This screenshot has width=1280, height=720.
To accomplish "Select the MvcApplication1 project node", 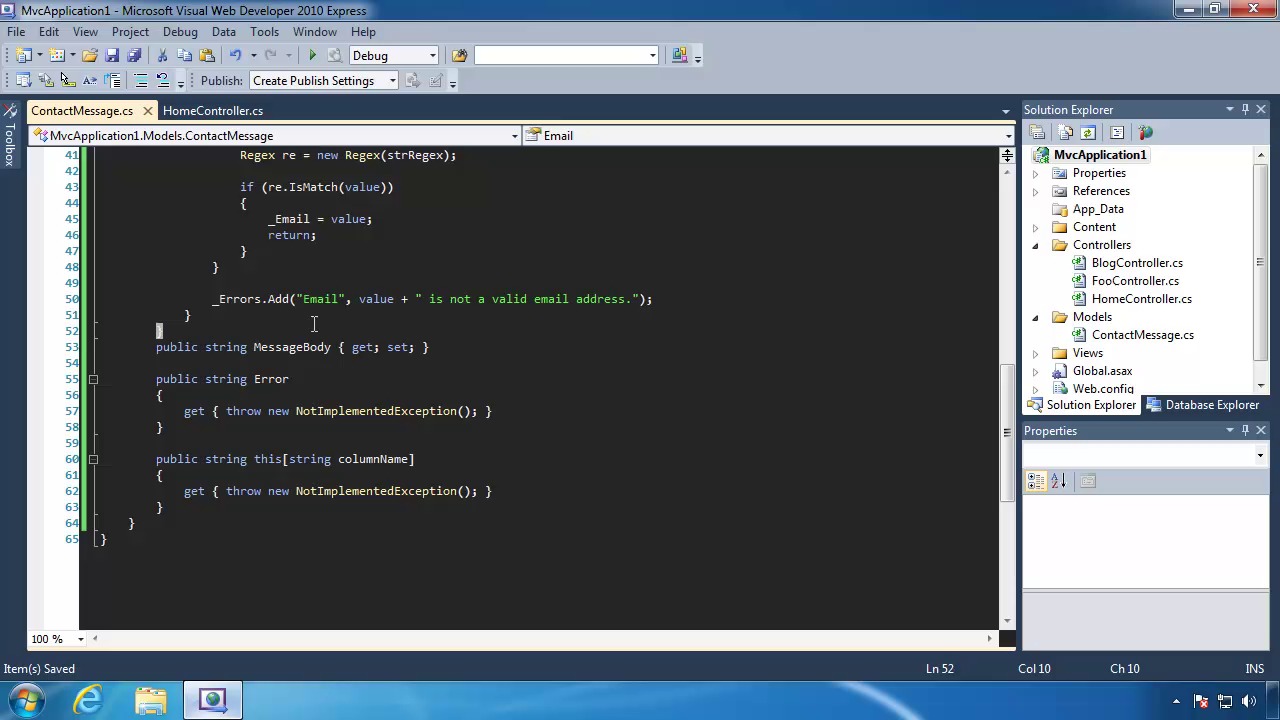I will pos(1100,155).
